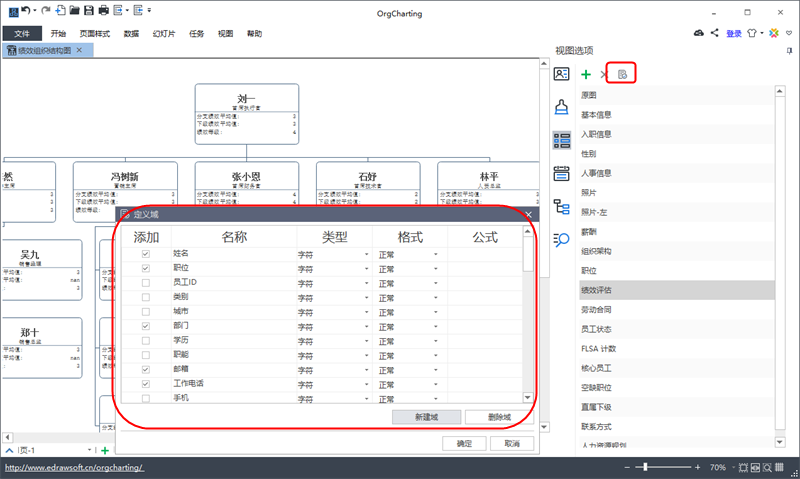Image resolution: width=800 pixels, height=479 pixels.
Task: Open the stamp style panel icon
Action: pos(561,107)
